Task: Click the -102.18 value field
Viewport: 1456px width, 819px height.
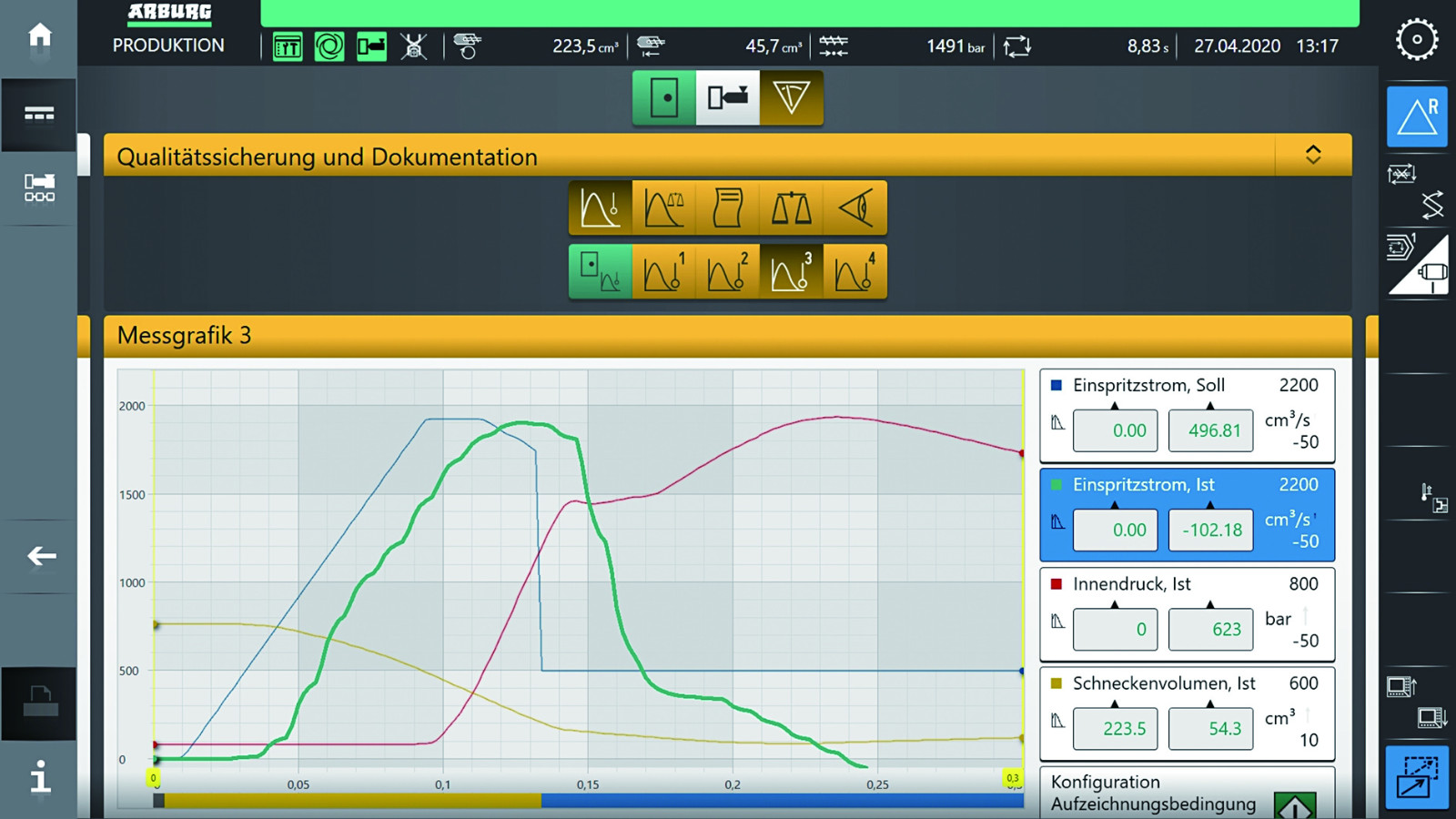Action: tap(1210, 530)
